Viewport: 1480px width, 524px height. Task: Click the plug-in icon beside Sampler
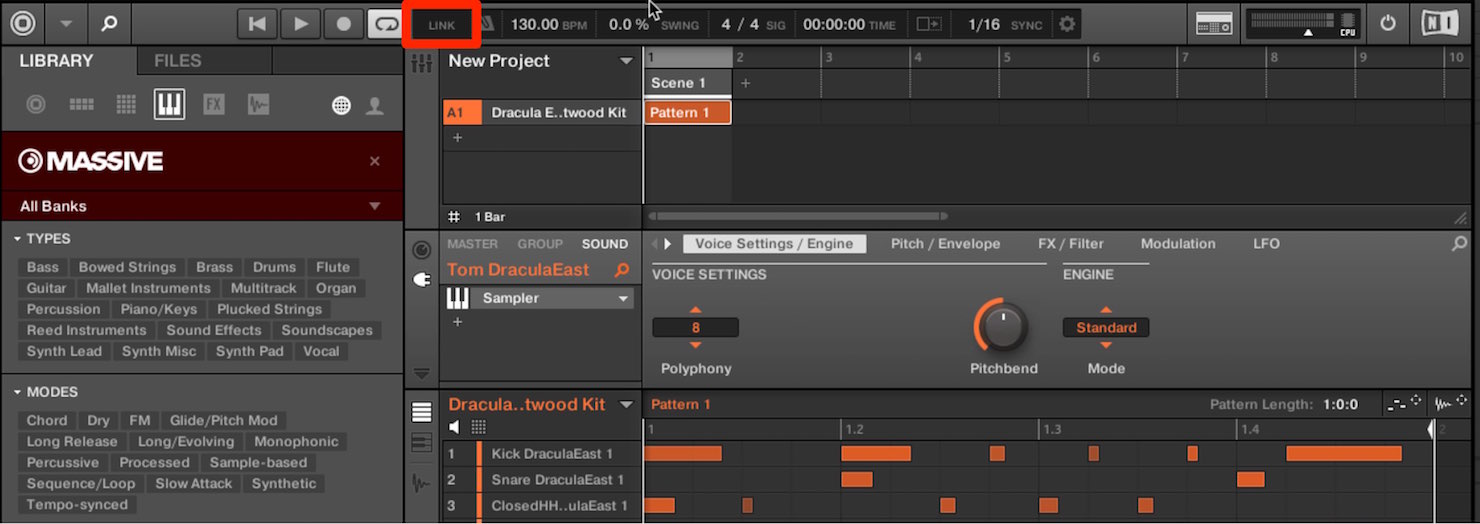click(x=458, y=298)
